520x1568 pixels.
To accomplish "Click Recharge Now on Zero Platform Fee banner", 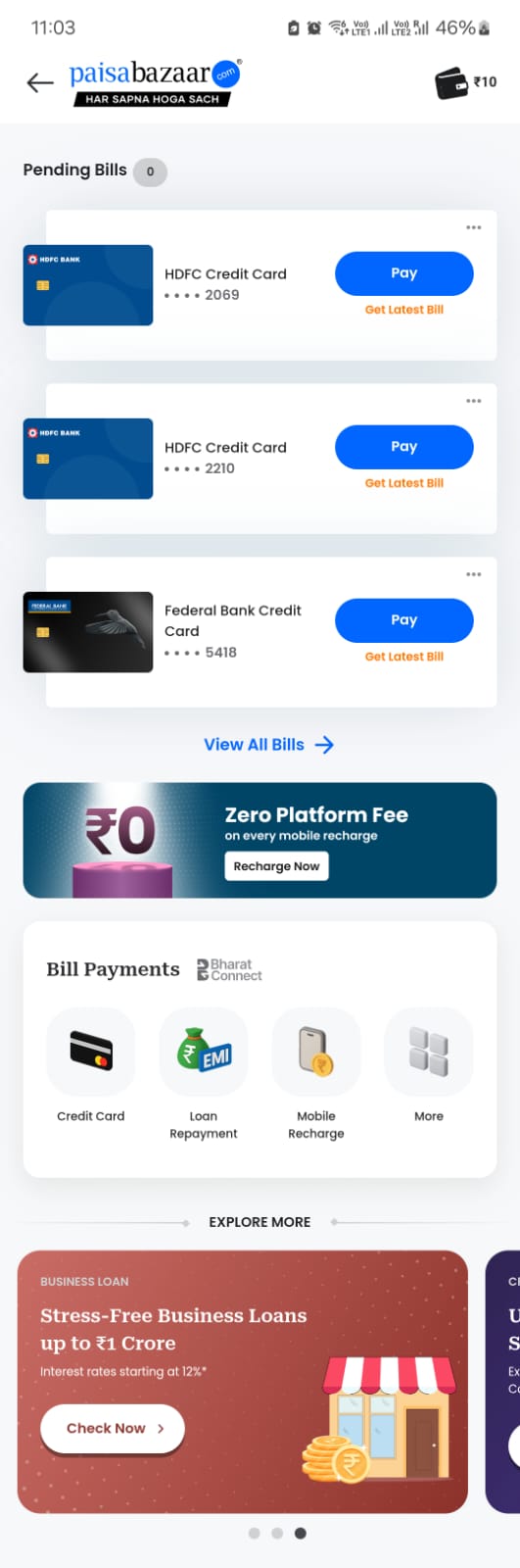I will (276, 866).
